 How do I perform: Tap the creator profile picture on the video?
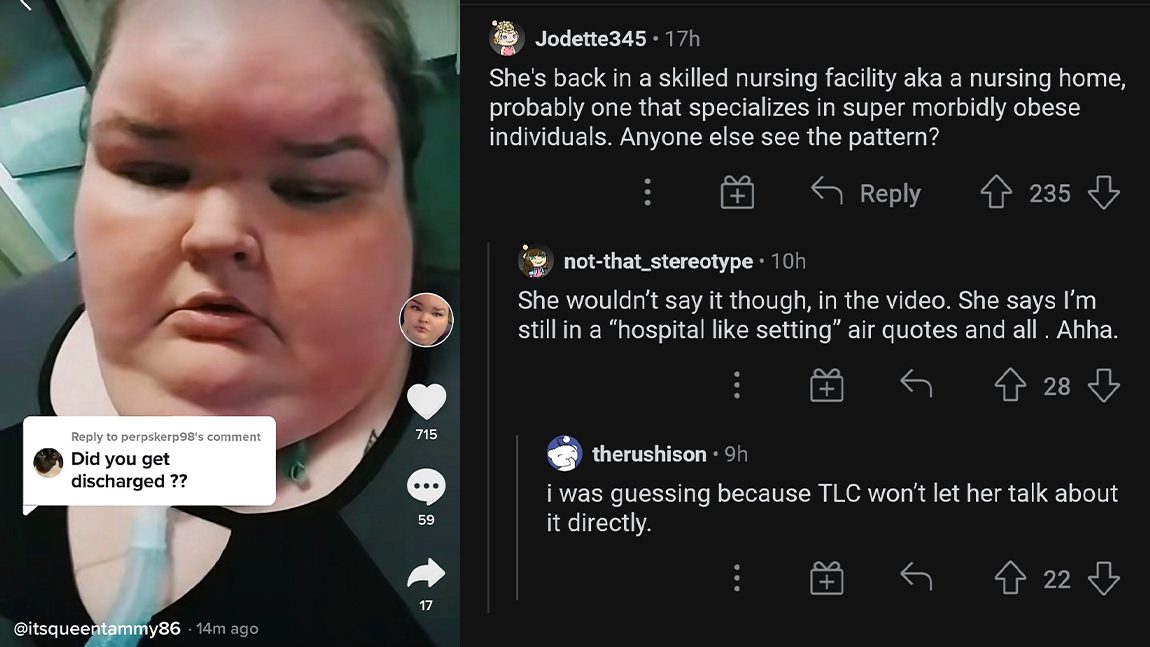(426, 320)
